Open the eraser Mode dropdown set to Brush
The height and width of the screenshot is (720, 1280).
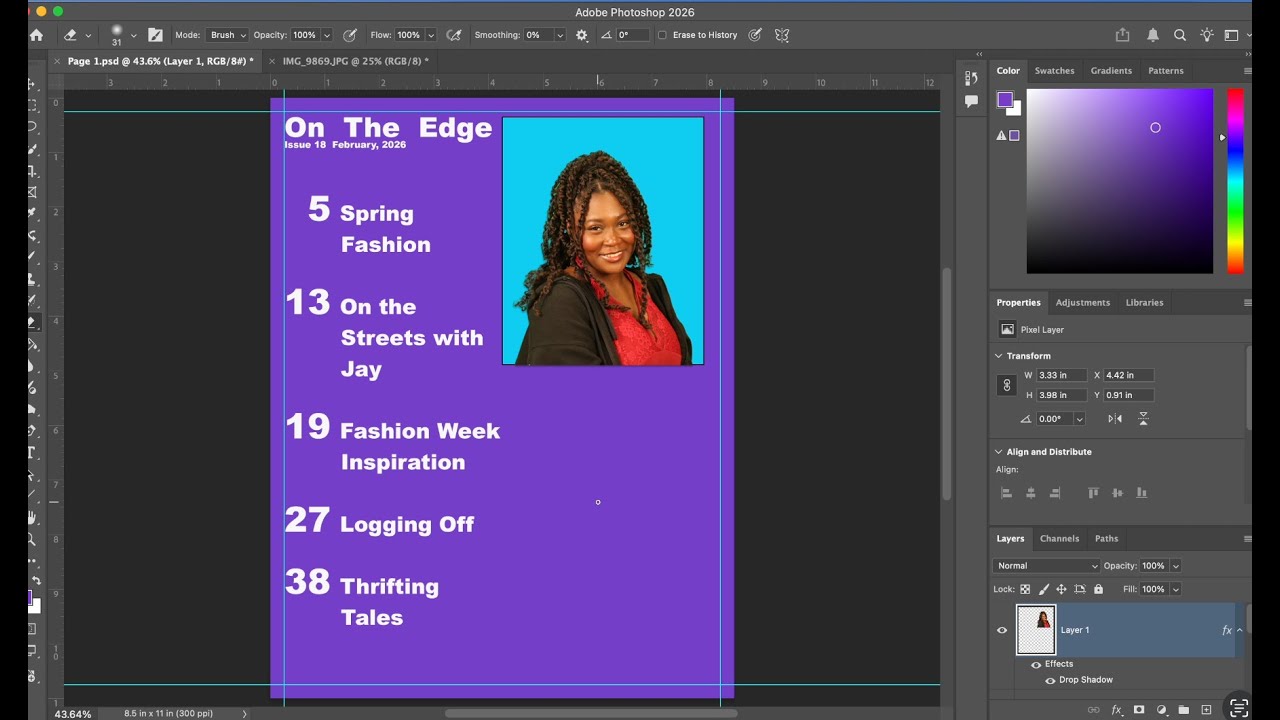(227, 35)
